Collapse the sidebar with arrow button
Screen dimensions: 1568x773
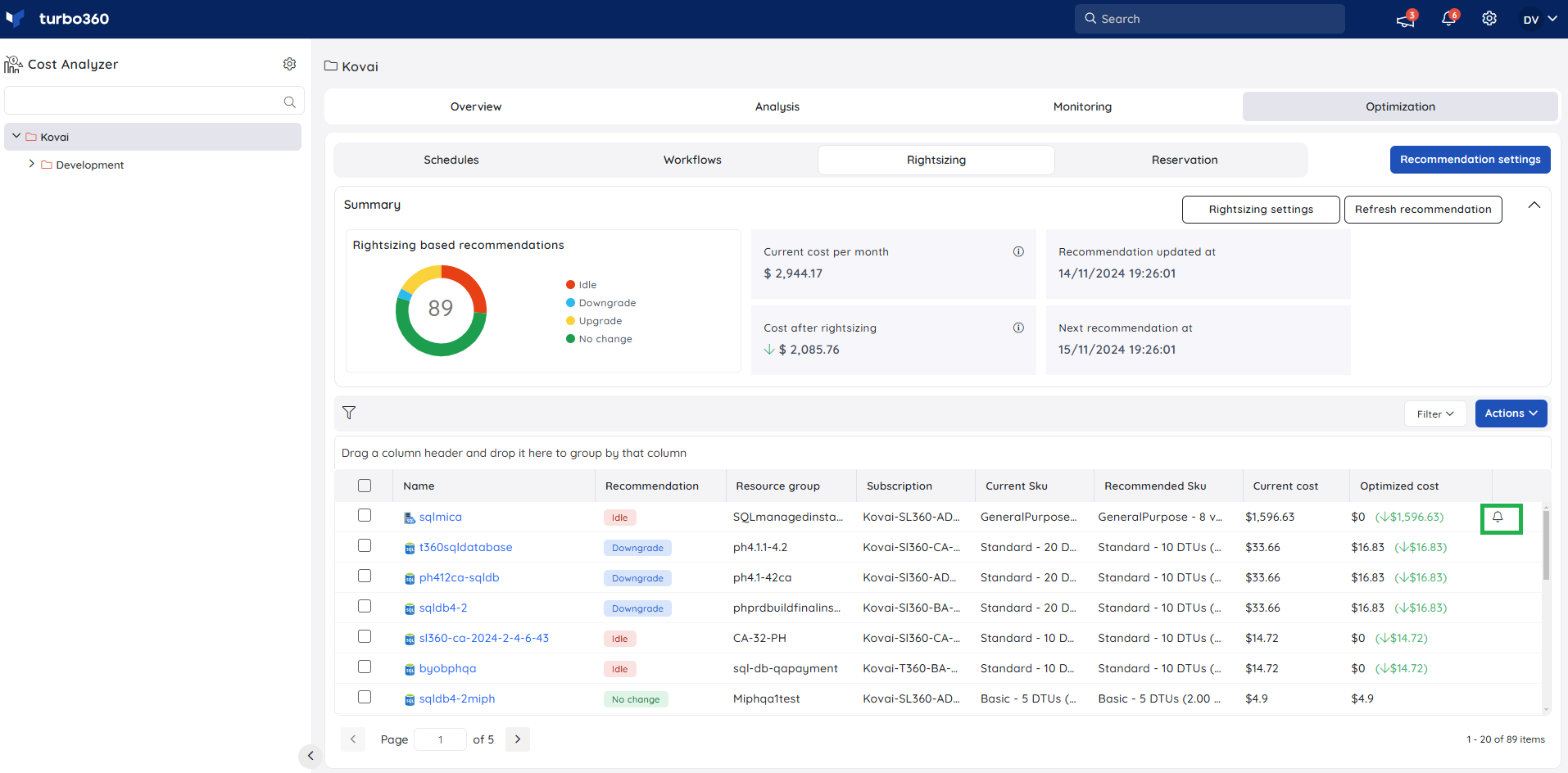point(310,756)
